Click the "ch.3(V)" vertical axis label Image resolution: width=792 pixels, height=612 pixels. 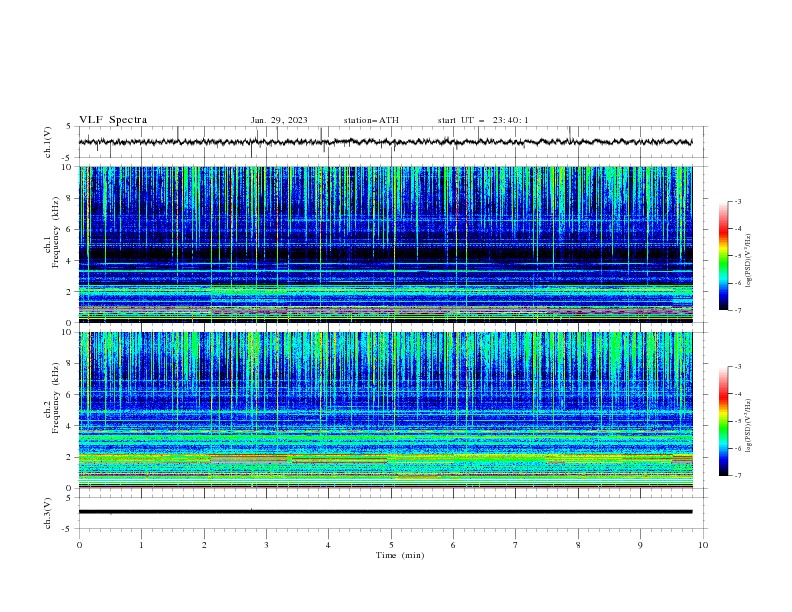(x=48, y=513)
